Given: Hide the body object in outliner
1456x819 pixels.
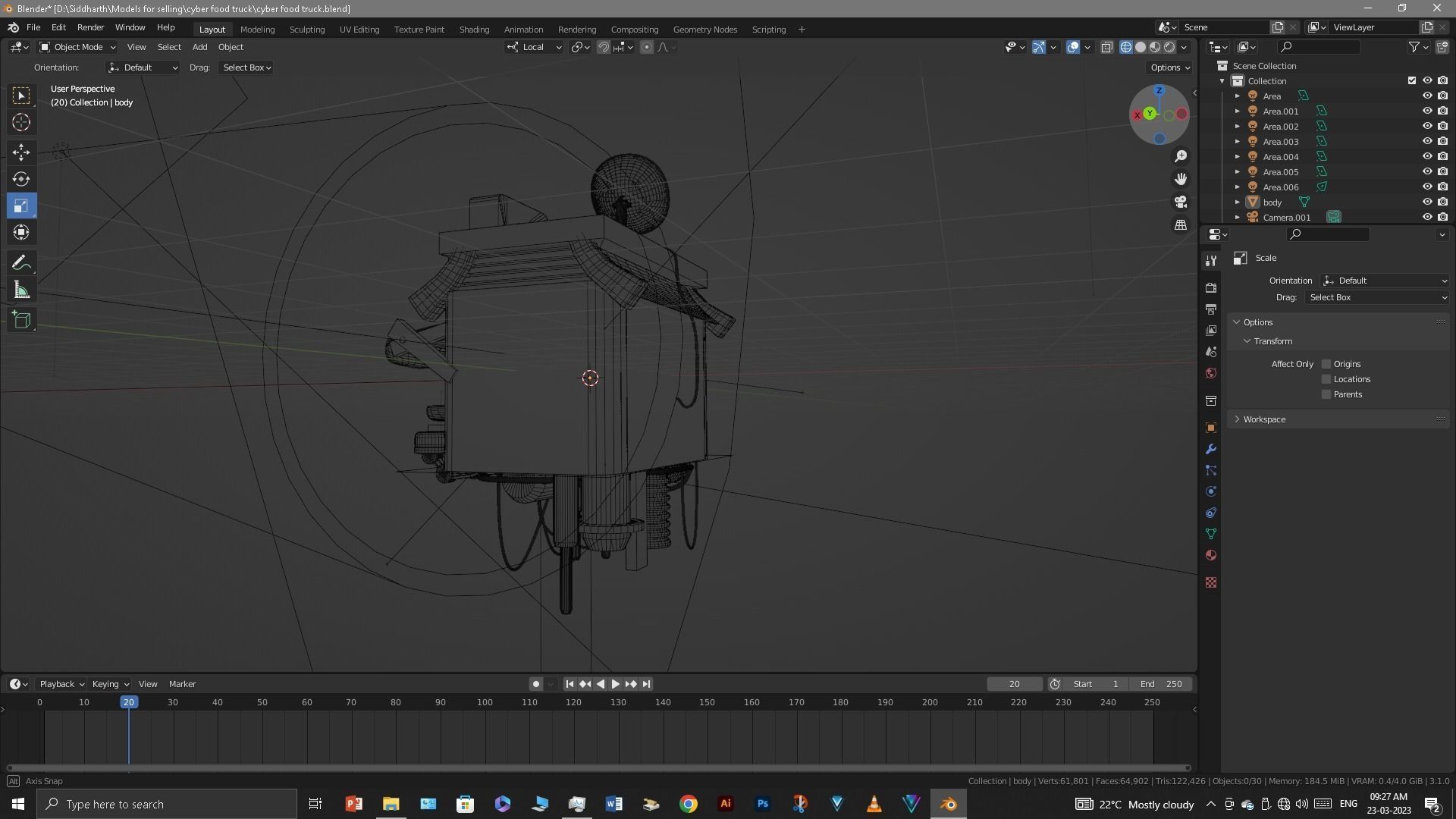Looking at the screenshot, I should [x=1426, y=202].
